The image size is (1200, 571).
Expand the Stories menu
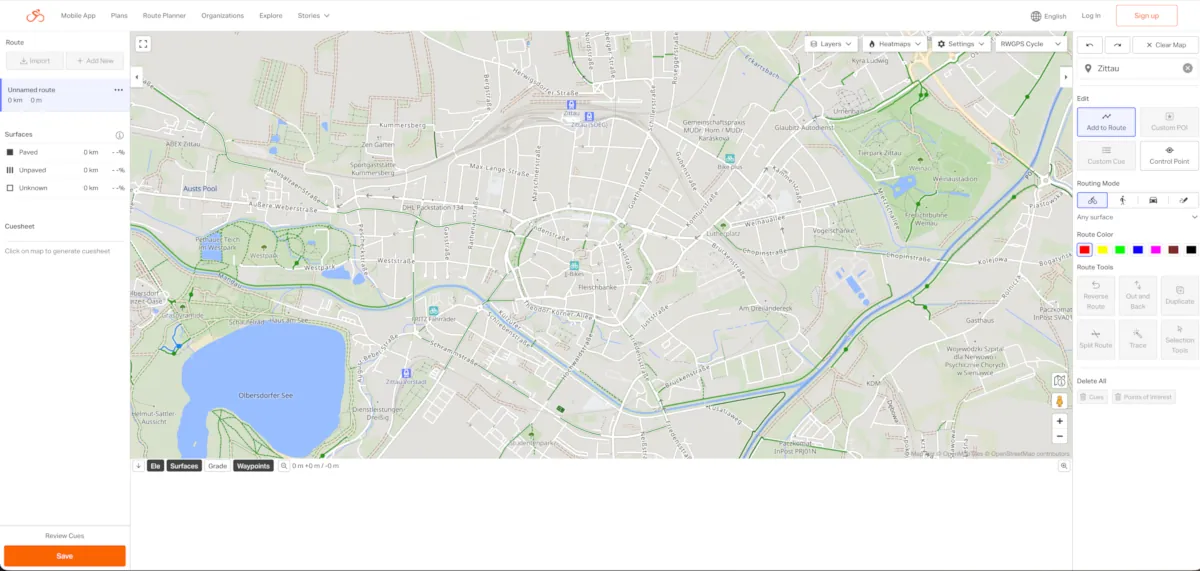[x=313, y=16]
